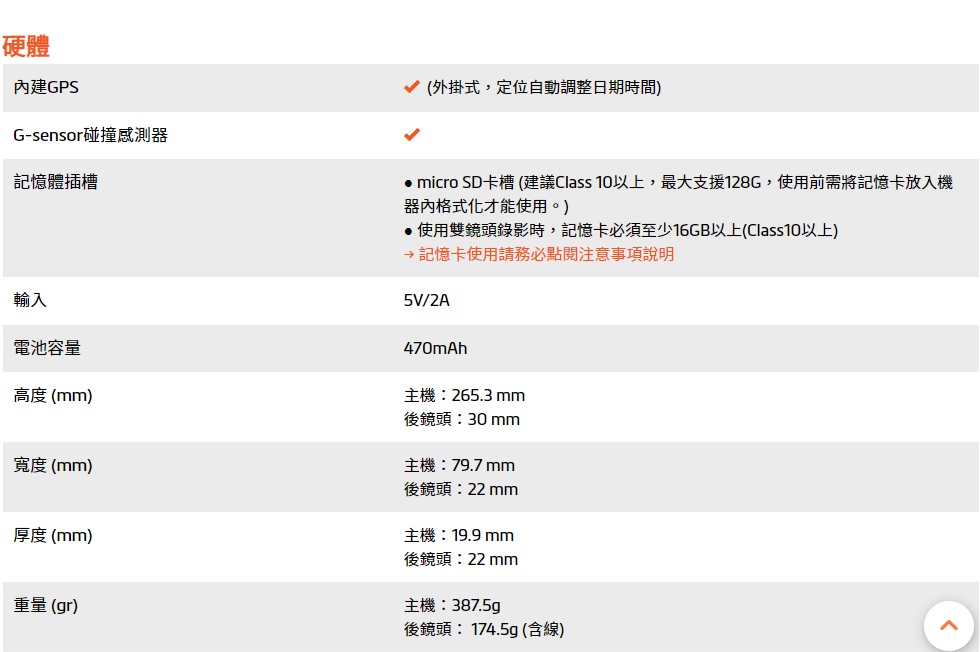Click the orange checkmark beside built-in GPS
Viewport: 980px width, 652px height.
411,87
